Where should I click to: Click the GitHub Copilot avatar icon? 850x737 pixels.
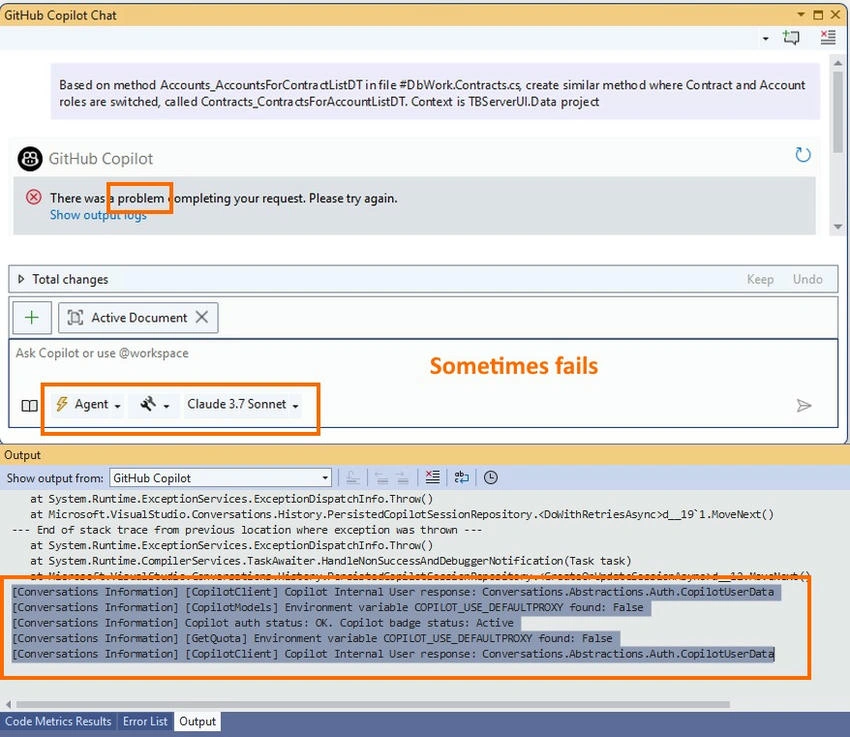(30, 159)
